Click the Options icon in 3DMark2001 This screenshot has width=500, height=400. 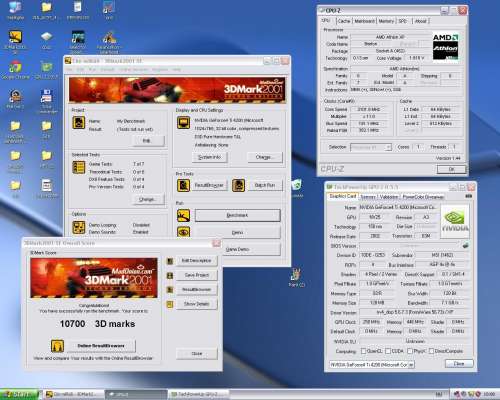[79, 227]
